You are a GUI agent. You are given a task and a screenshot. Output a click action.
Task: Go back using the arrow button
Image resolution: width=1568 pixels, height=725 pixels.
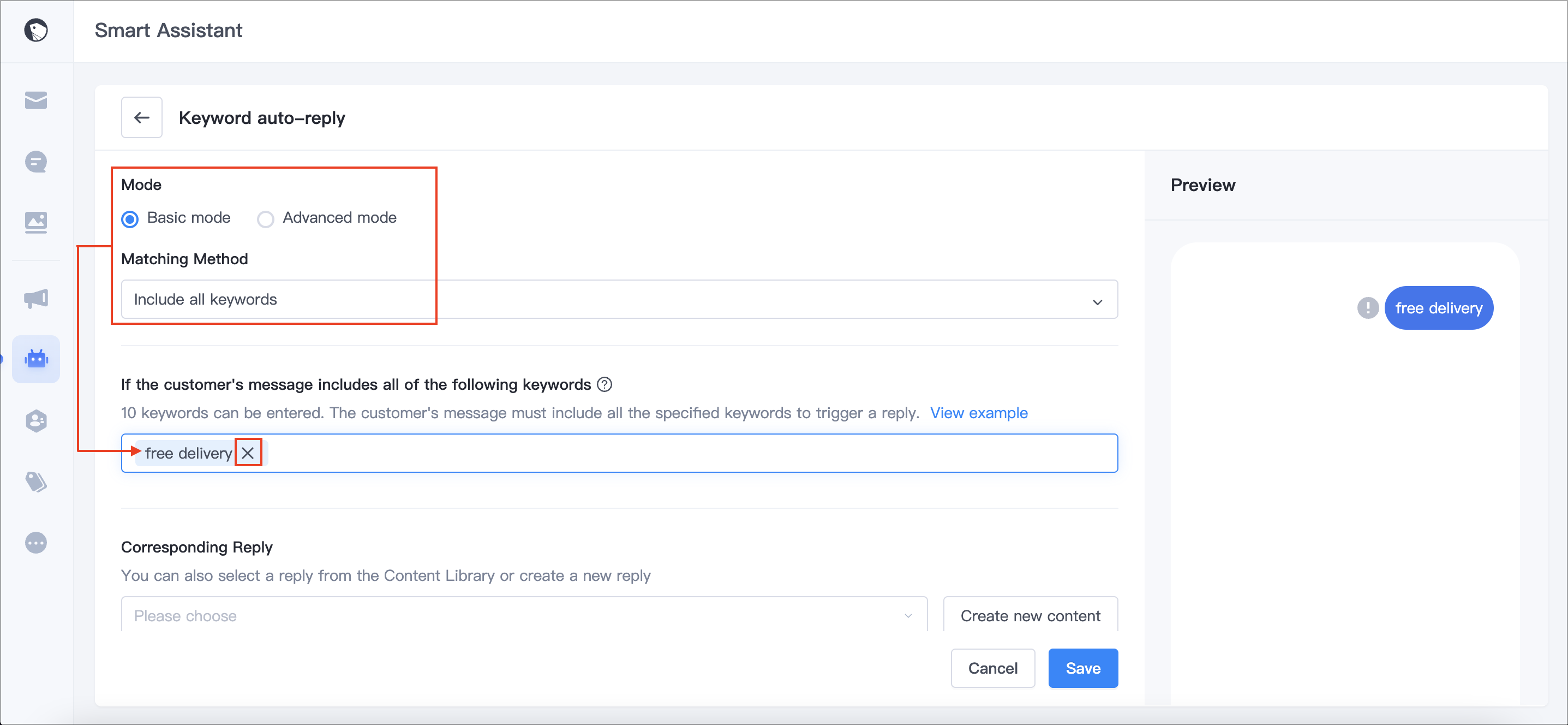(x=141, y=117)
